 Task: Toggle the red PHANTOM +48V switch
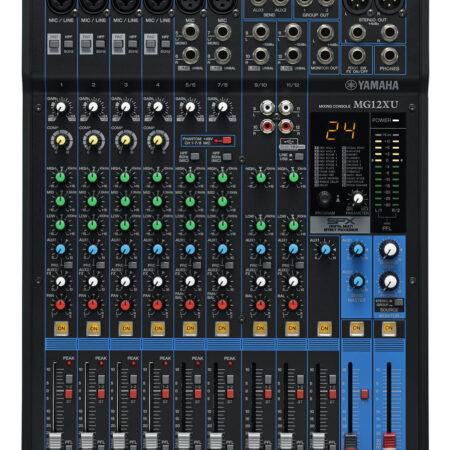tap(227, 140)
